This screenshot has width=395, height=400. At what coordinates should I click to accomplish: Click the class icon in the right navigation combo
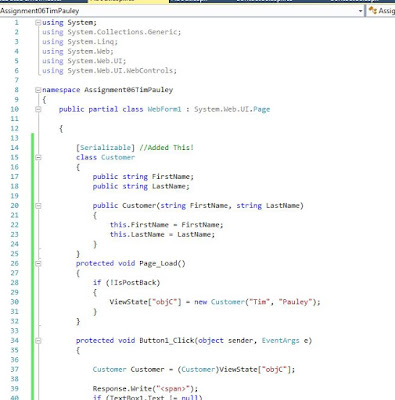click(373, 11)
